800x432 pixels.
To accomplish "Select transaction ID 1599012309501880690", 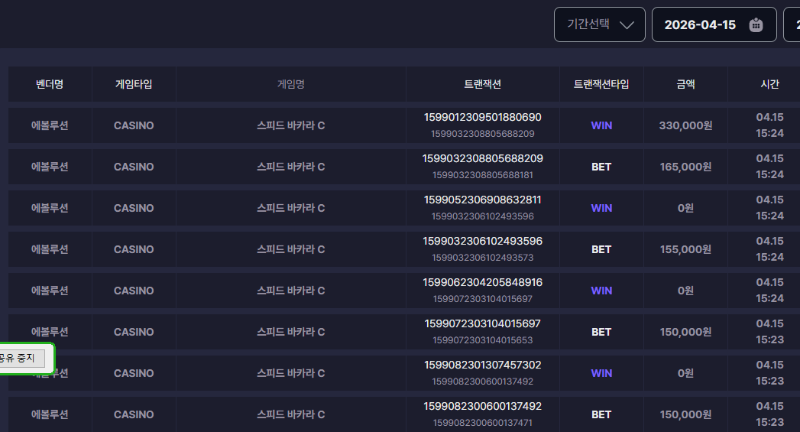I will (x=482, y=117).
